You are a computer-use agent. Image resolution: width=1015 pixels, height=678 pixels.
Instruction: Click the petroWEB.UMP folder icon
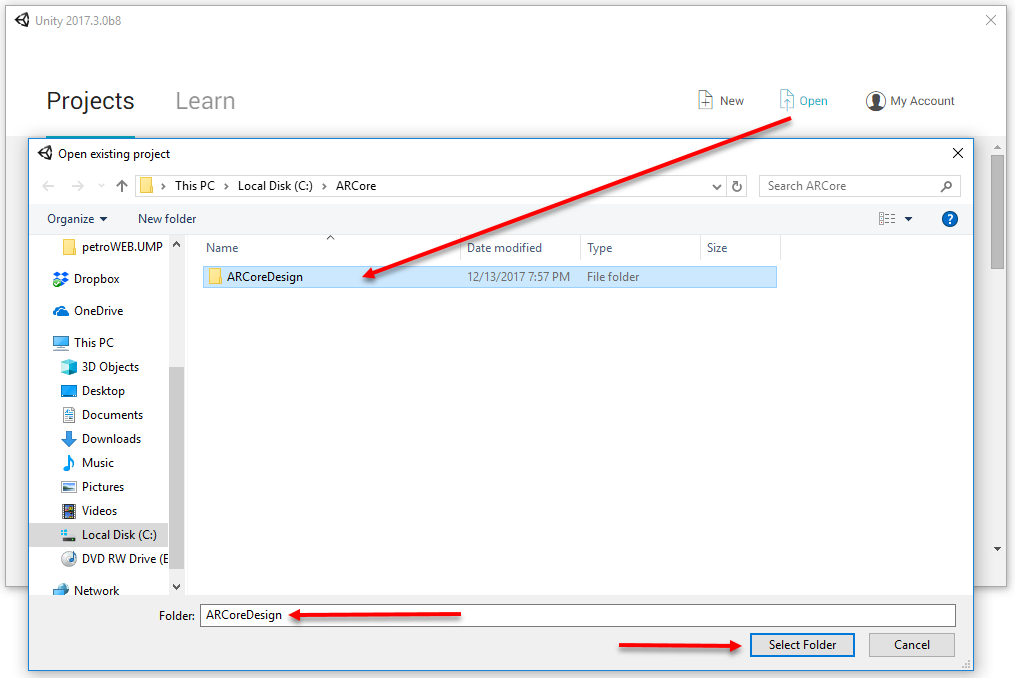pyautogui.click(x=69, y=247)
